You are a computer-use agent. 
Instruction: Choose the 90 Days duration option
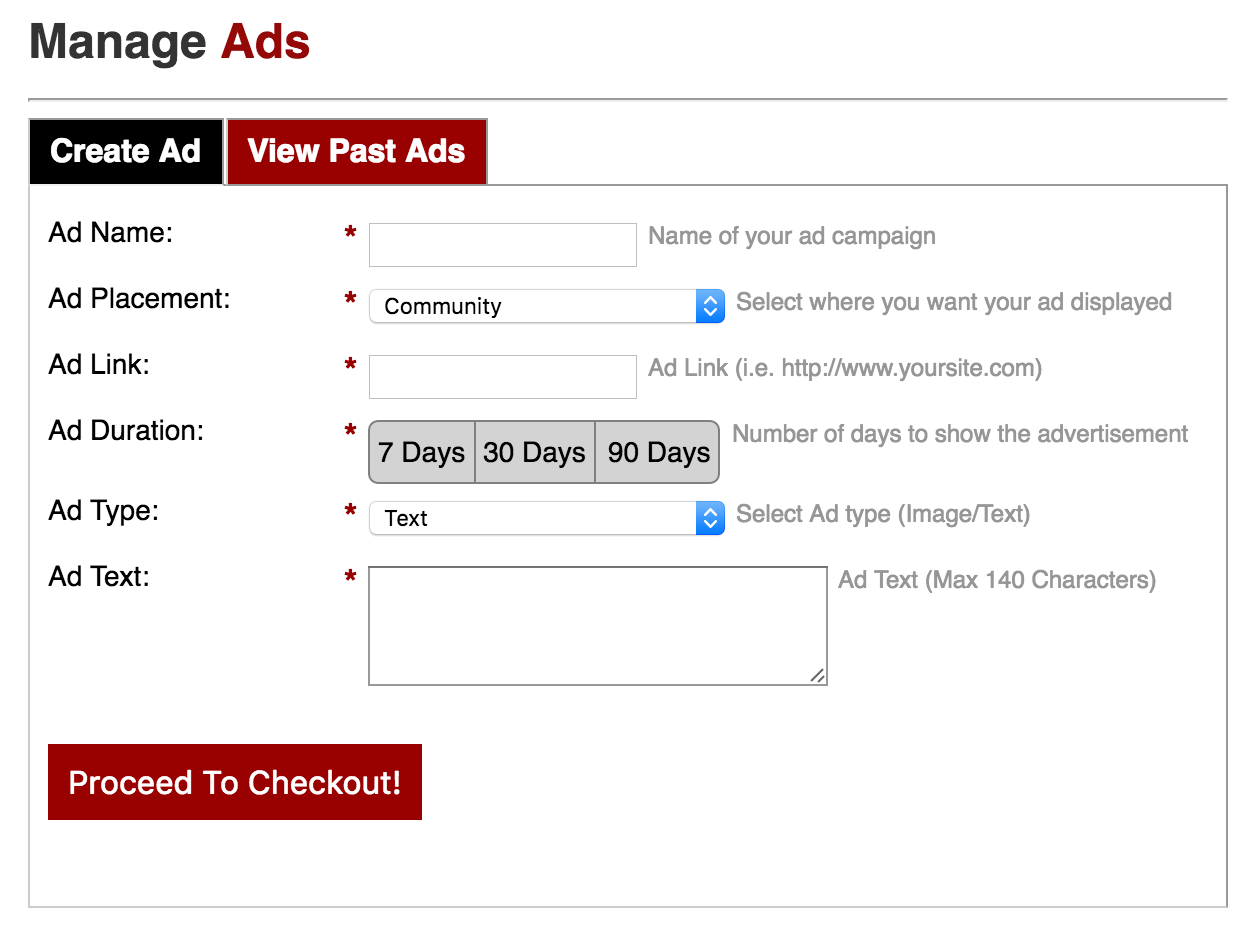[x=658, y=452]
